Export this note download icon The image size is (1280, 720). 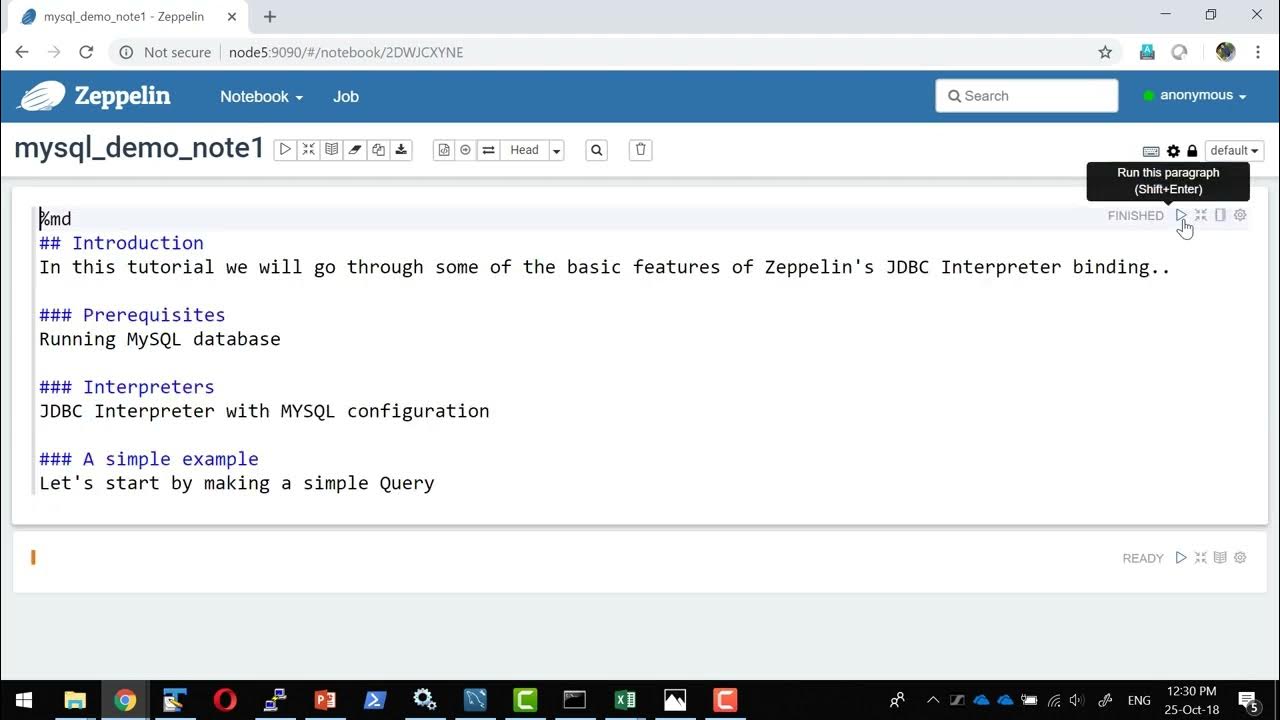[401, 150]
